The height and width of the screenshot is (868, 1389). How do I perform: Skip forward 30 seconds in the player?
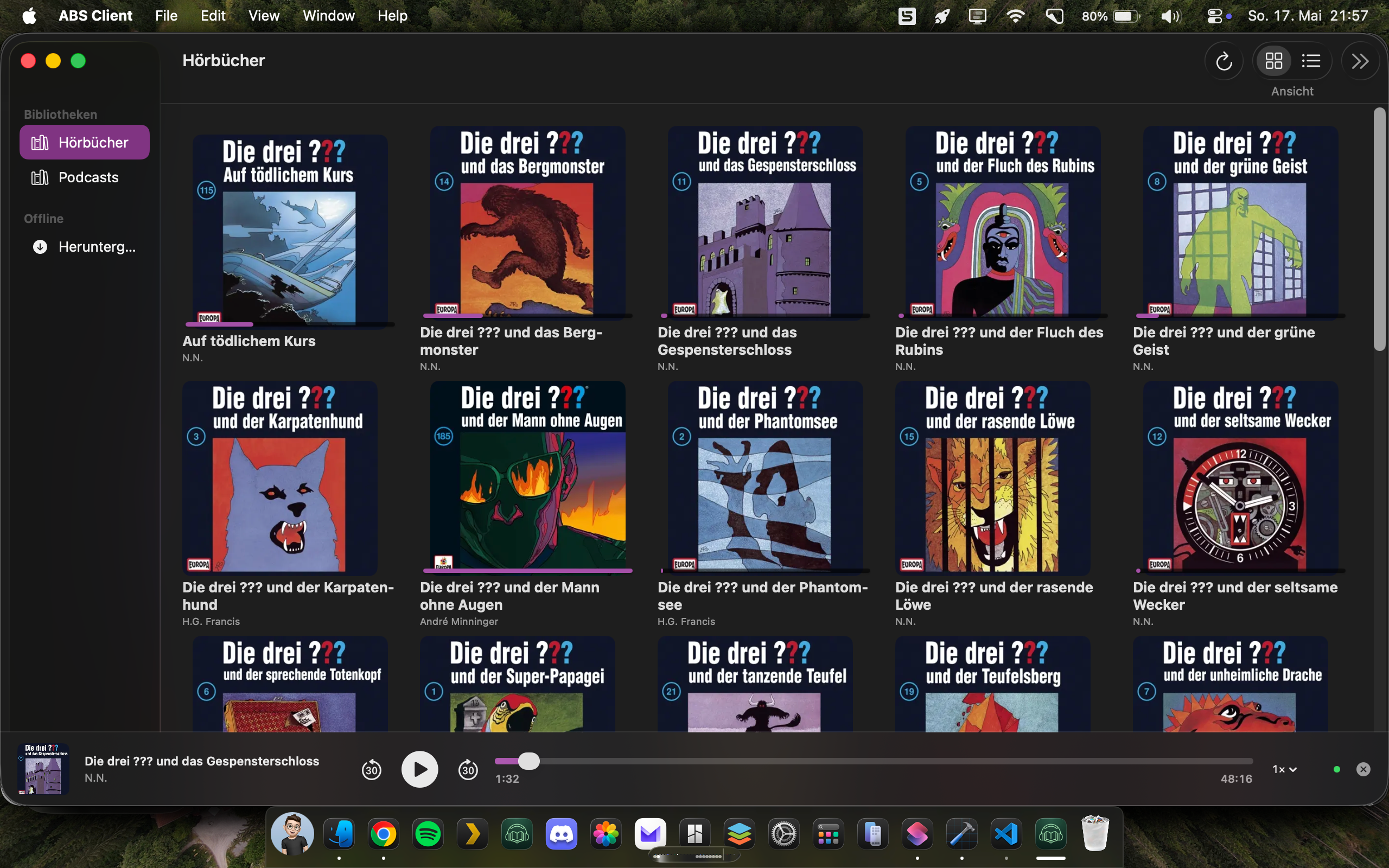tap(468, 769)
